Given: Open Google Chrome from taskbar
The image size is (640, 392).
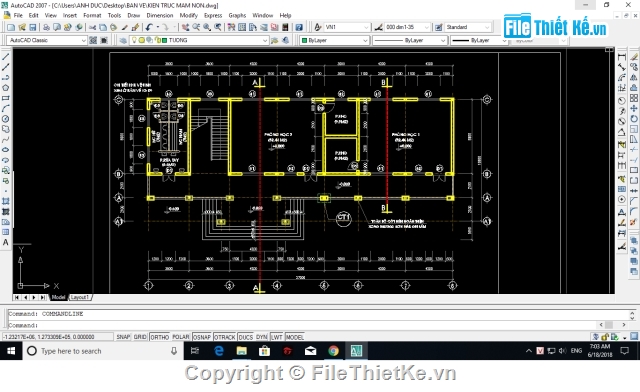Looking at the screenshot, I should coord(333,351).
